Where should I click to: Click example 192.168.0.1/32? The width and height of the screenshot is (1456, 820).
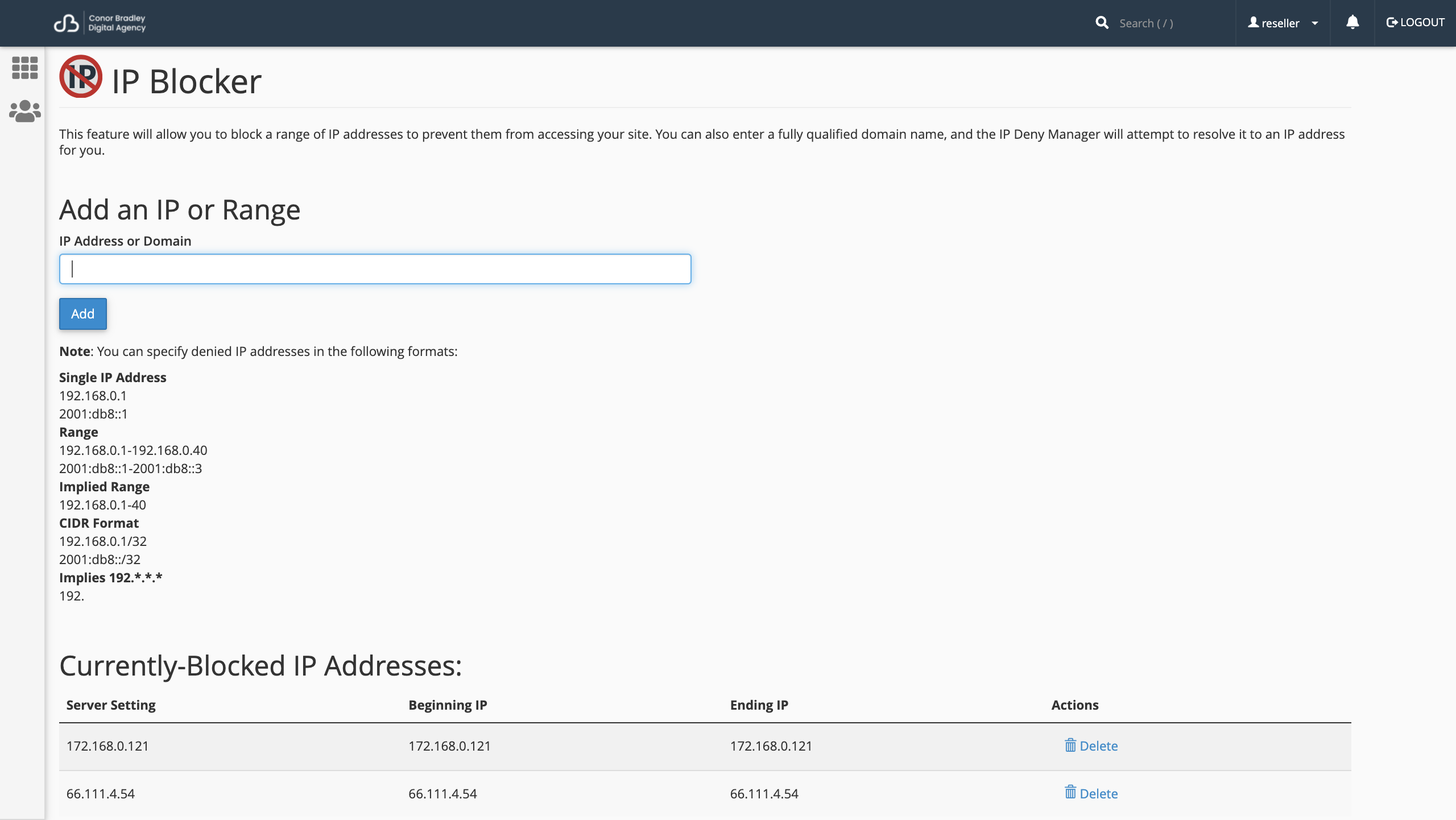coord(103,541)
